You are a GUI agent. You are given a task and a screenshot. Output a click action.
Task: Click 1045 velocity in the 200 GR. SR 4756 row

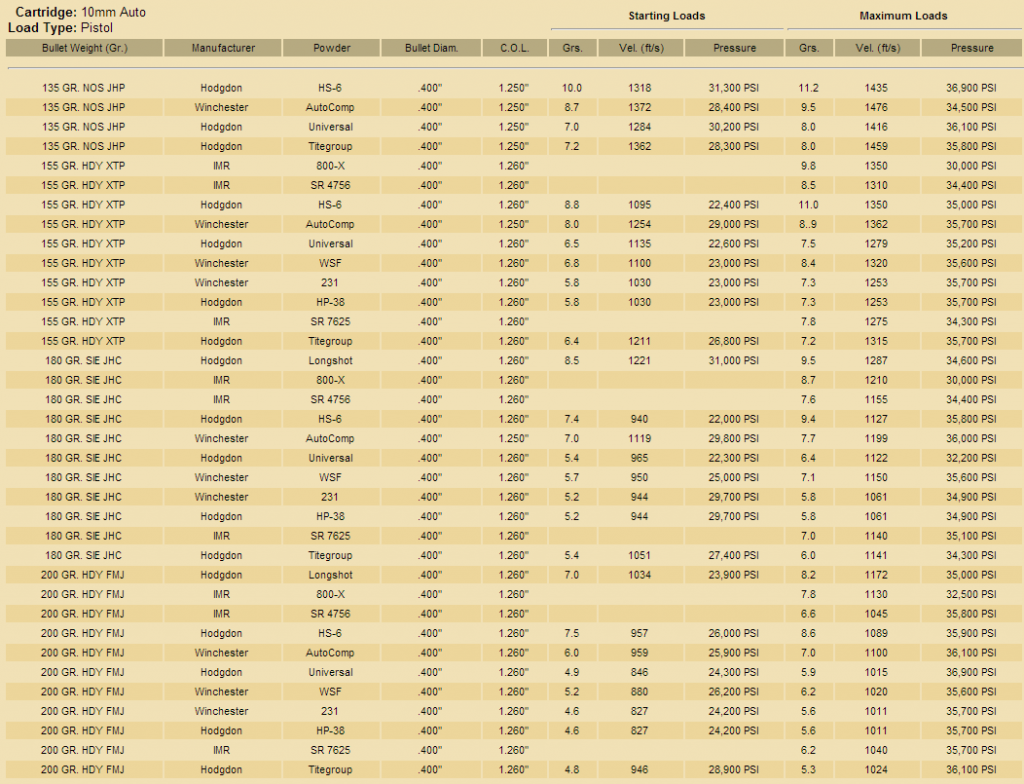tap(876, 614)
